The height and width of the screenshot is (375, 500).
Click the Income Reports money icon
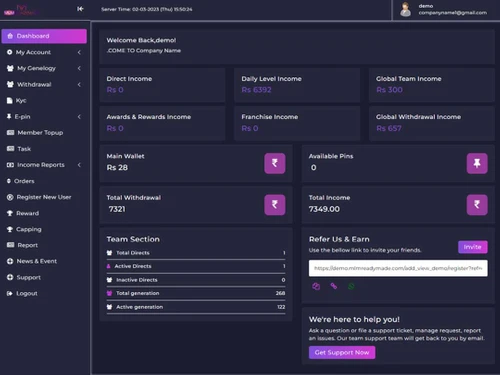click(x=10, y=165)
